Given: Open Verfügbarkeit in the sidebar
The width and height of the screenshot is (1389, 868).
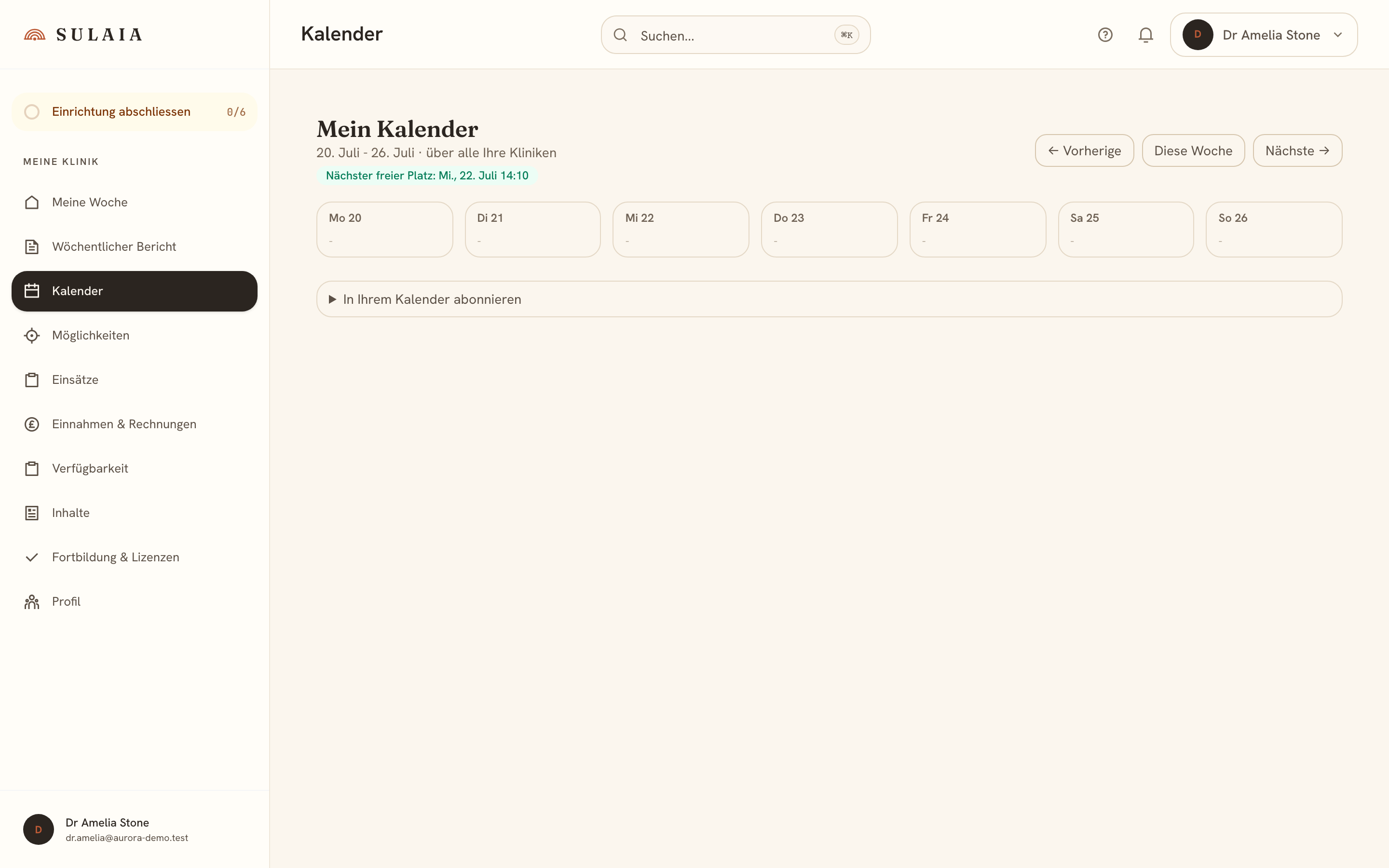Looking at the screenshot, I should pos(134,468).
